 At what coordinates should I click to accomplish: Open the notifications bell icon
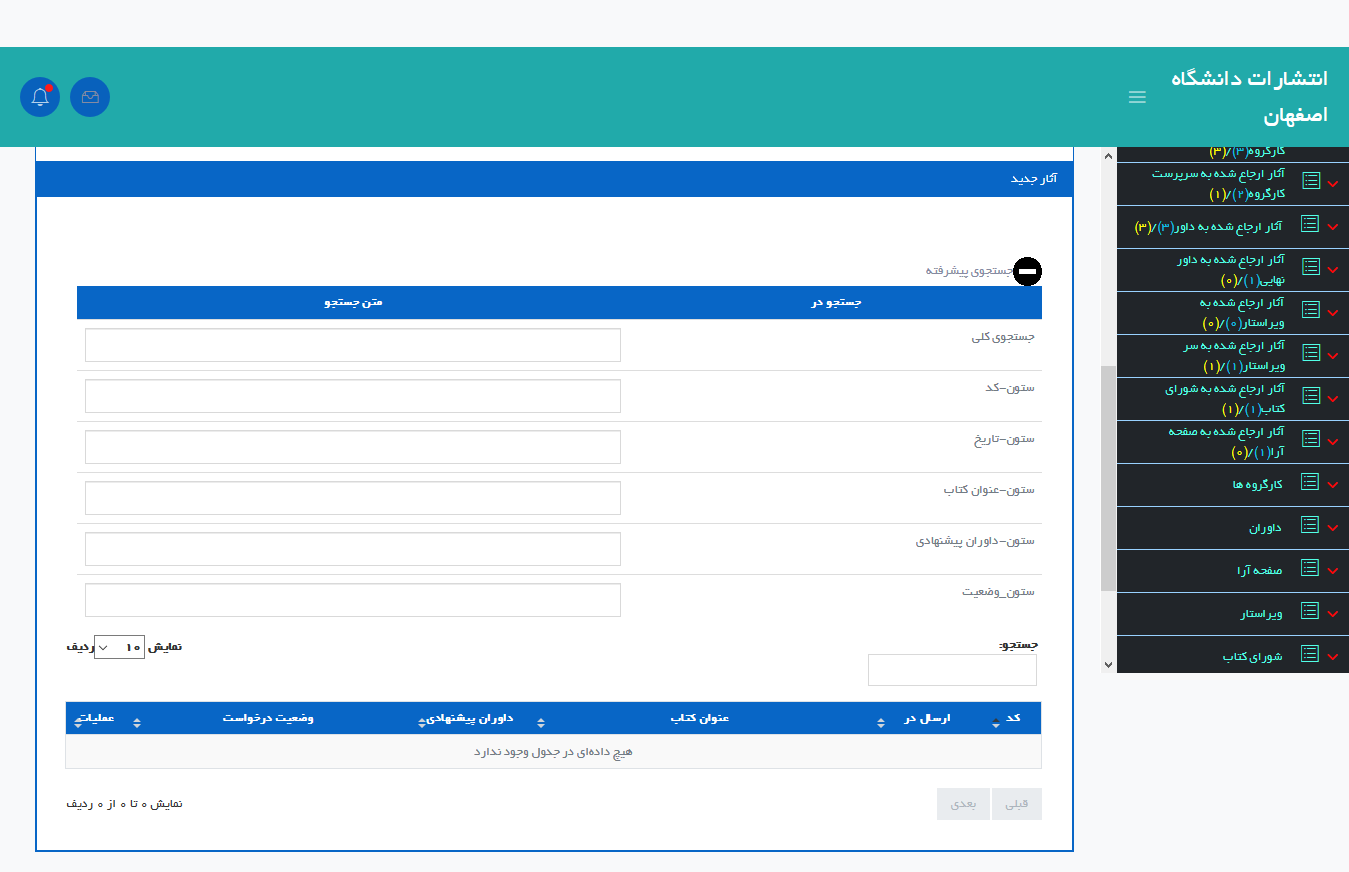40,97
